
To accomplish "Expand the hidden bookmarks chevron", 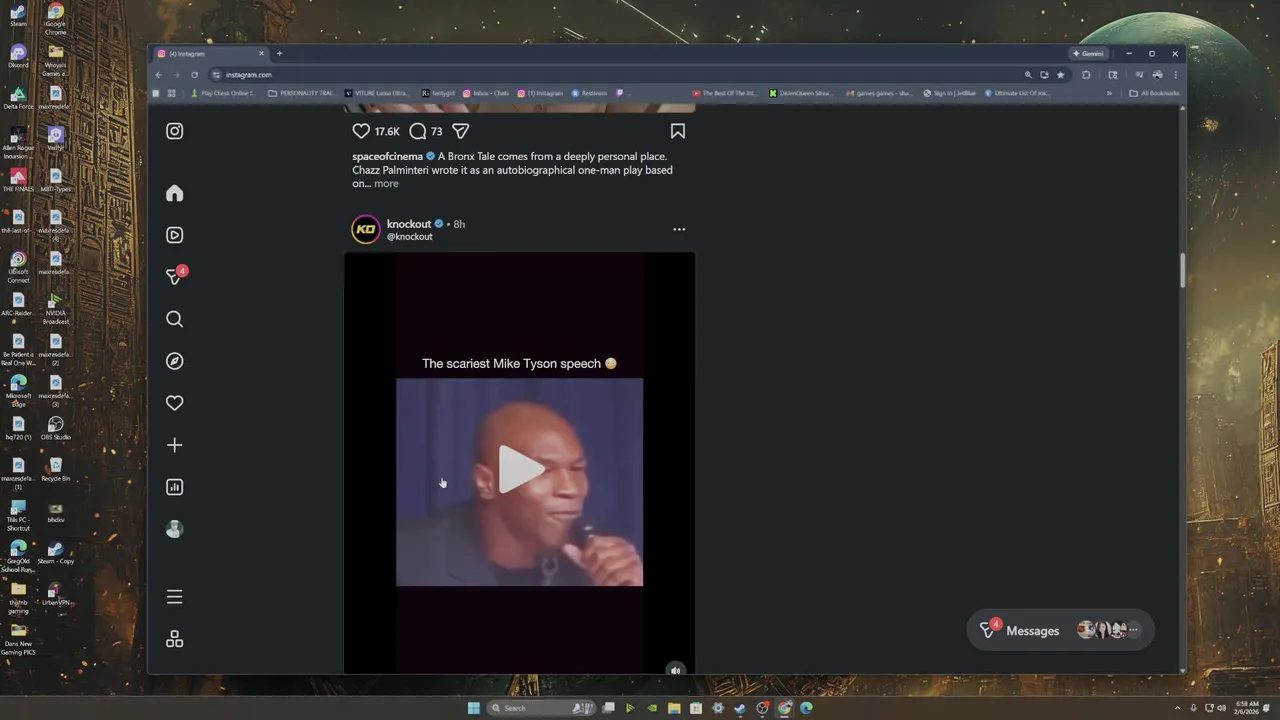I will point(1109,93).
